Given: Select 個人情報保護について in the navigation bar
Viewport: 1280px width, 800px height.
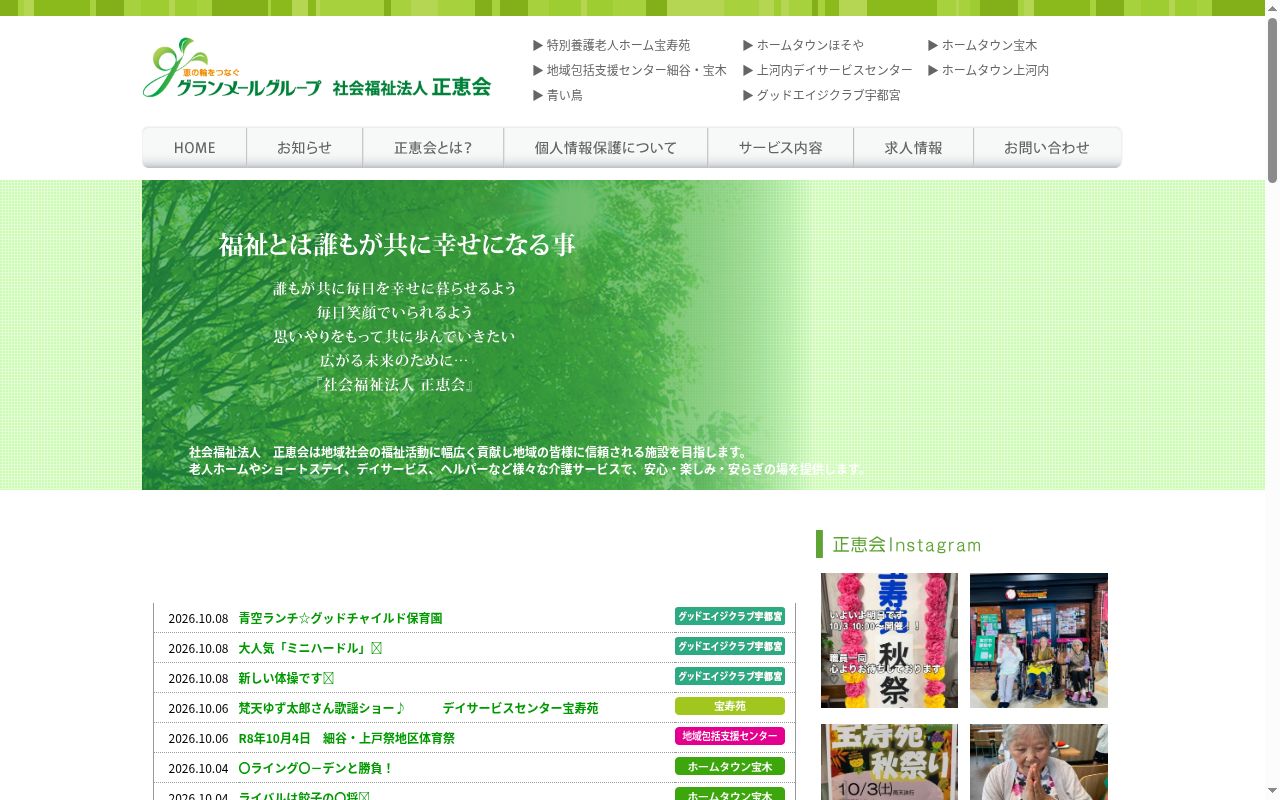Looking at the screenshot, I should pos(605,147).
